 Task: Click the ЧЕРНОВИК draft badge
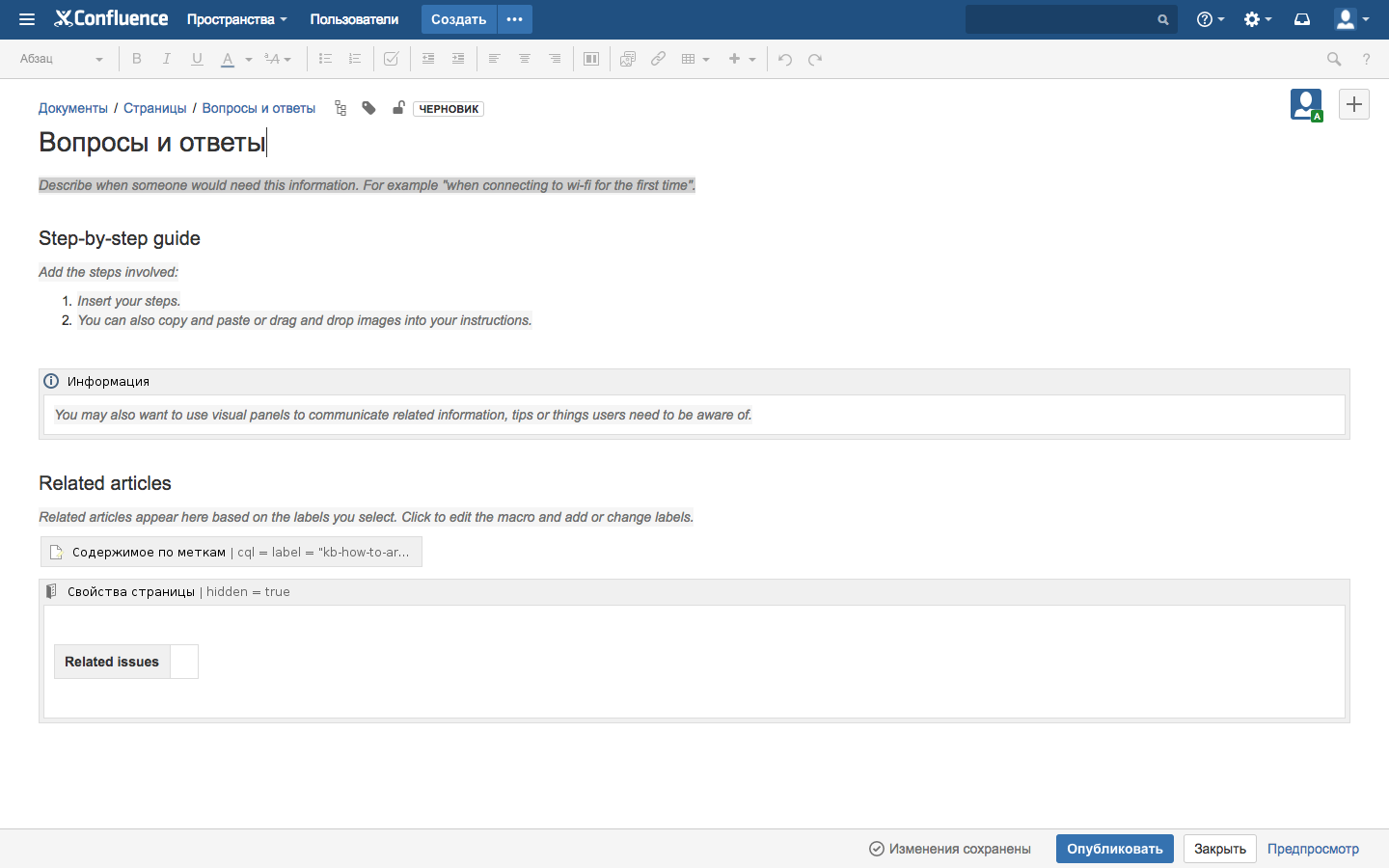[x=449, y=109]
